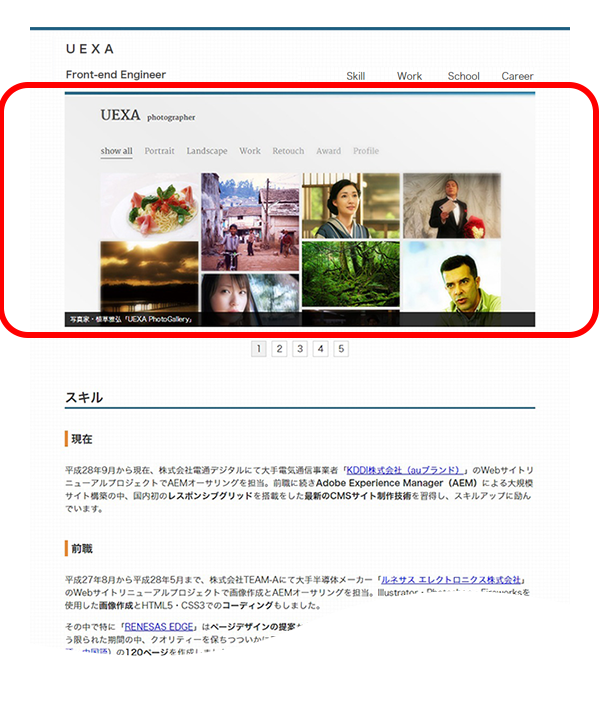Open the KDDI株式会社 (auブランド) link
Image resolution: width=600 pixels, height=701 pixels.
coord(405,470)
